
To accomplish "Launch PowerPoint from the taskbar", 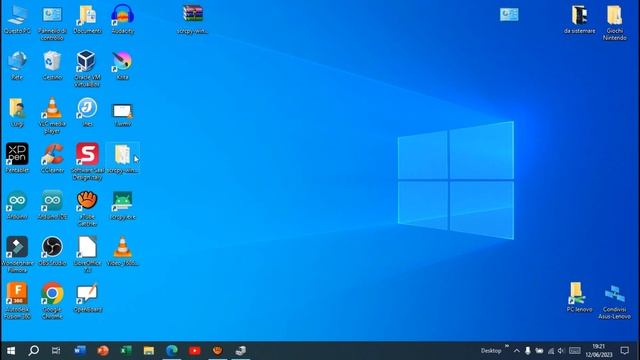I will pos(103,351).
